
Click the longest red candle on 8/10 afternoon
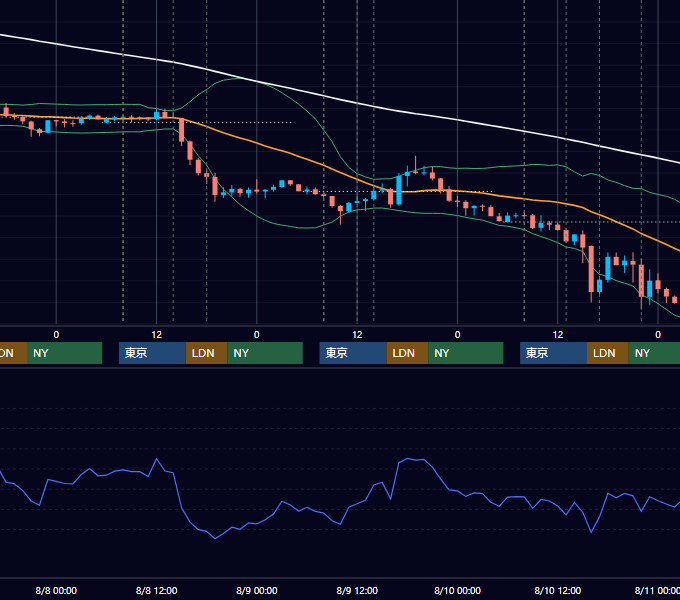coord(591,270)
